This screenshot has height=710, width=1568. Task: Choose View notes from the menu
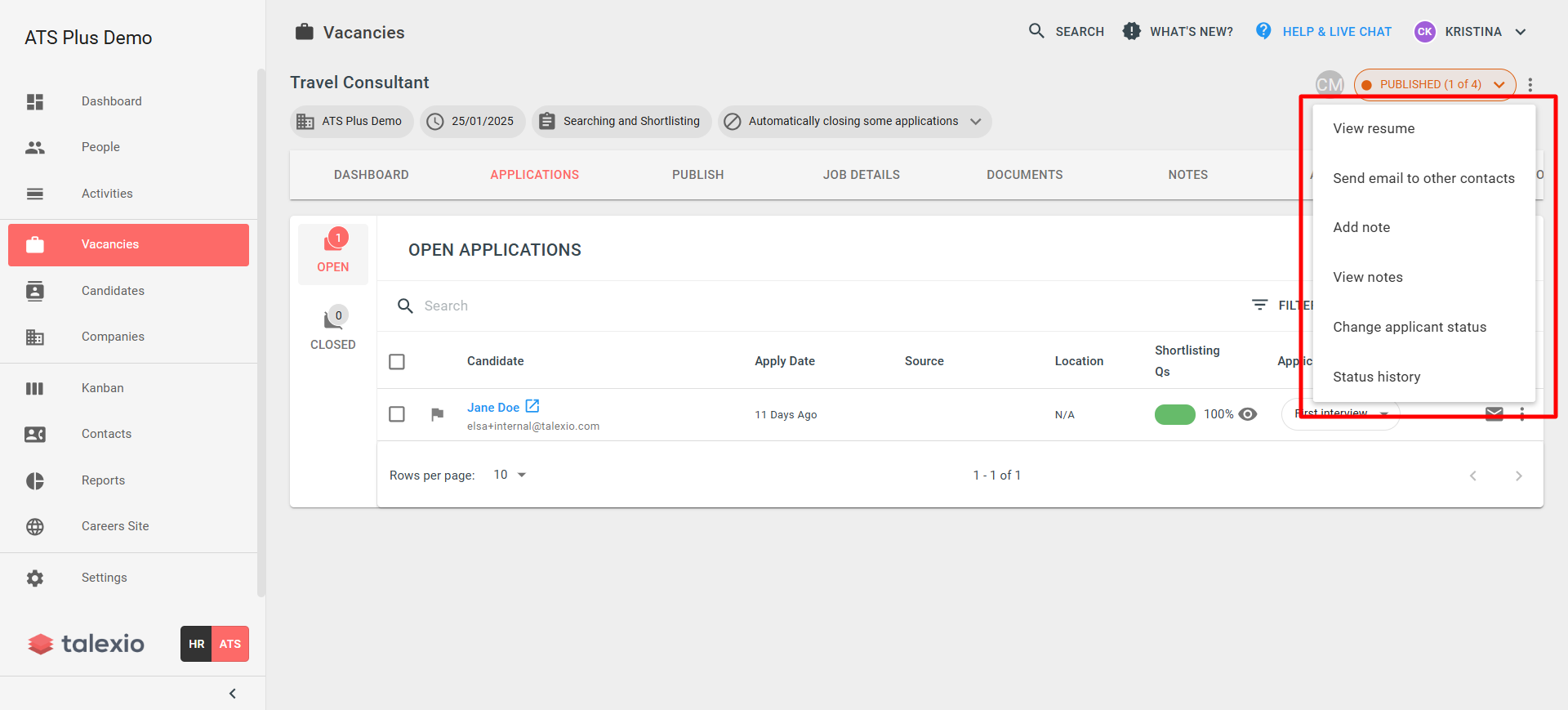(x=1424, y=277)
